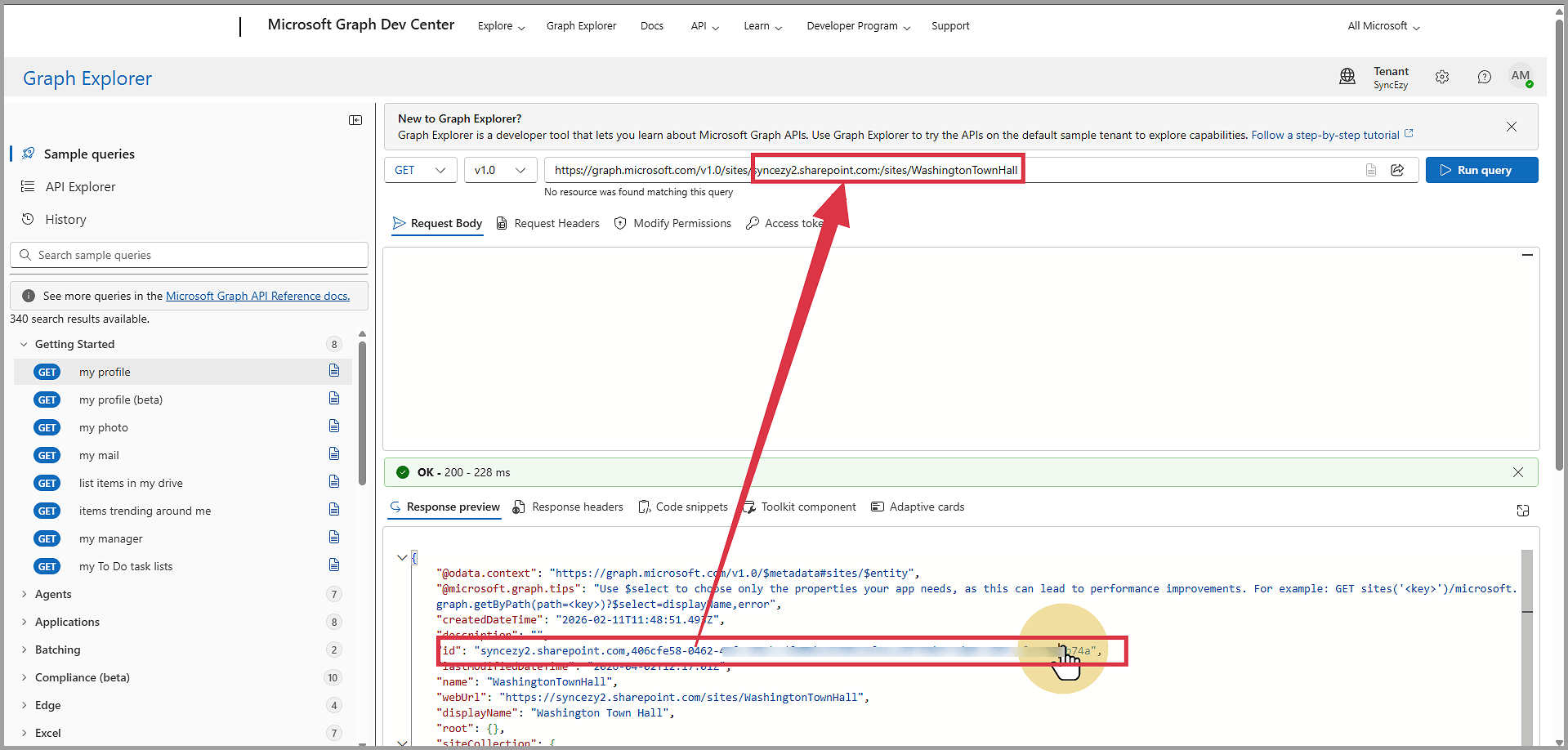
Task: Open the History section in sidebar
Action: 65,219
